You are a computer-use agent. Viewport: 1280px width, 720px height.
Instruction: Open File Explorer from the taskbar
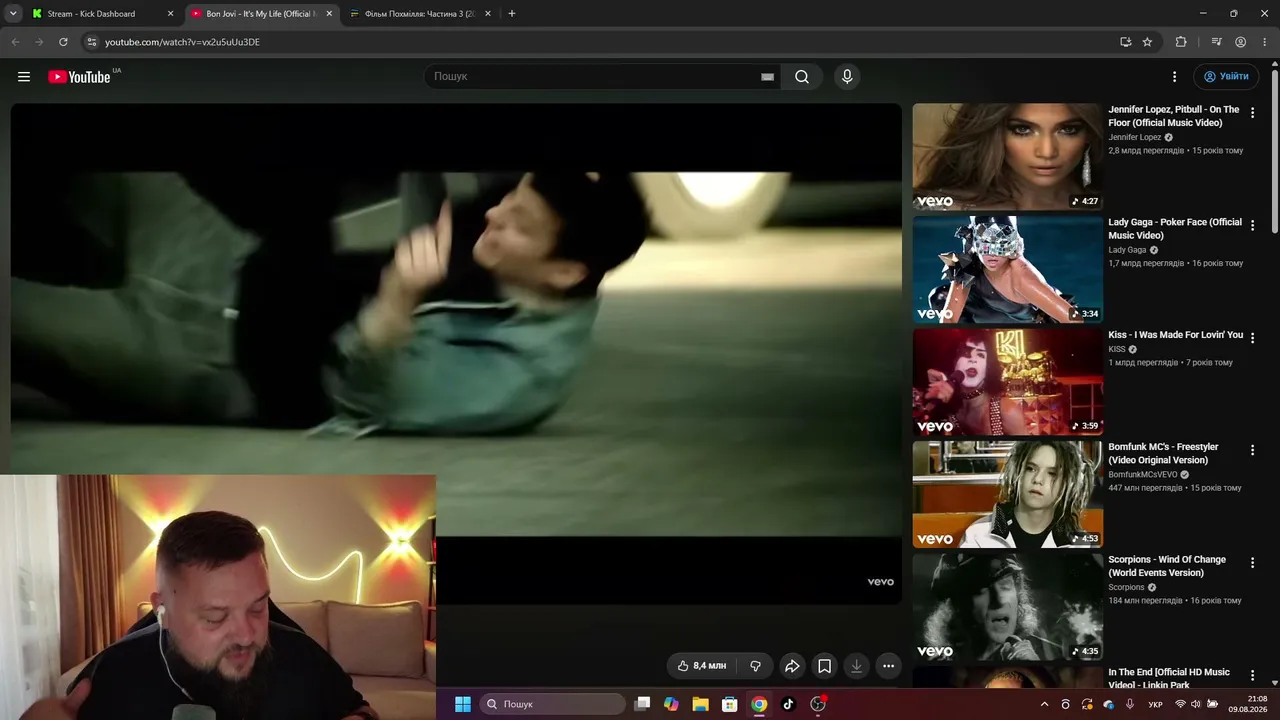(x=700, y=704)
